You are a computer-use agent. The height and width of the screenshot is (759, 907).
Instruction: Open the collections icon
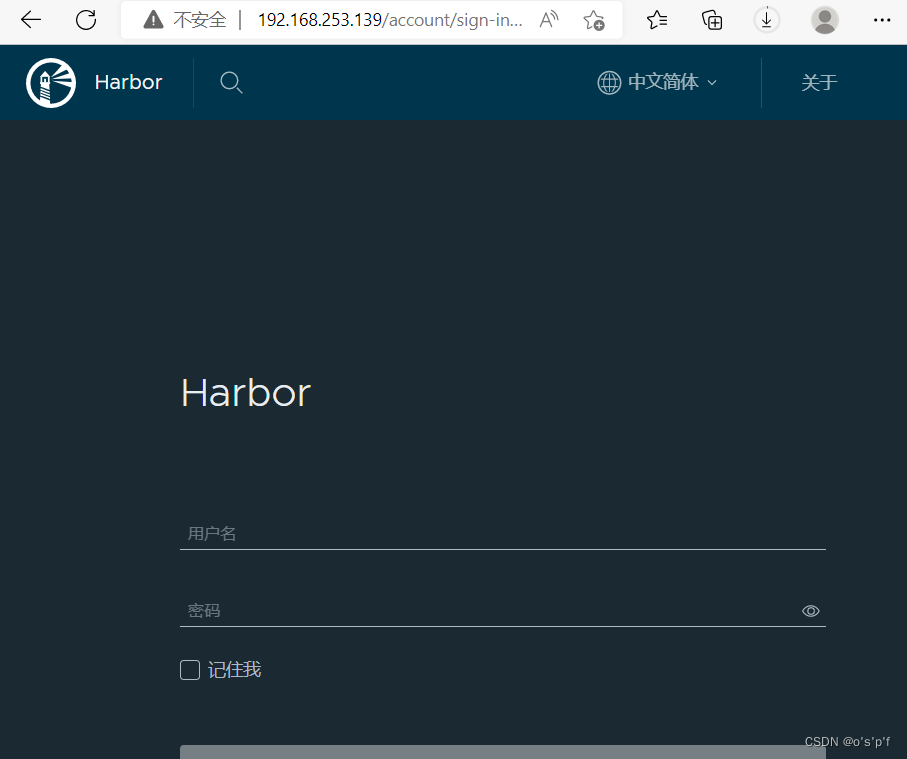click(712, 20)
